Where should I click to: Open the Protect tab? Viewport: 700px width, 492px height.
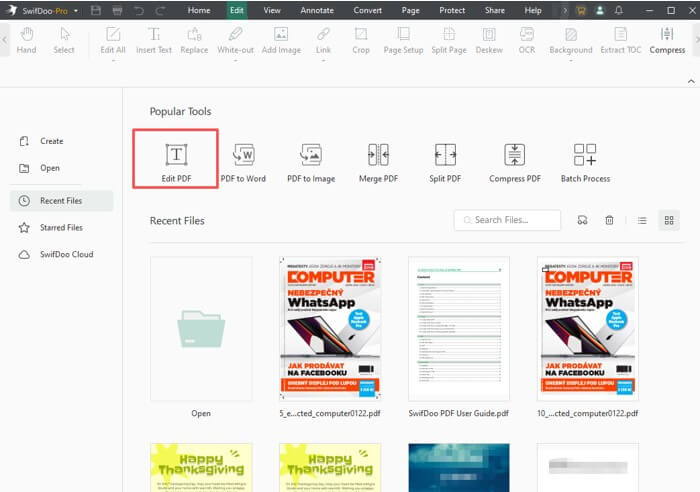[x=452, y=10]
